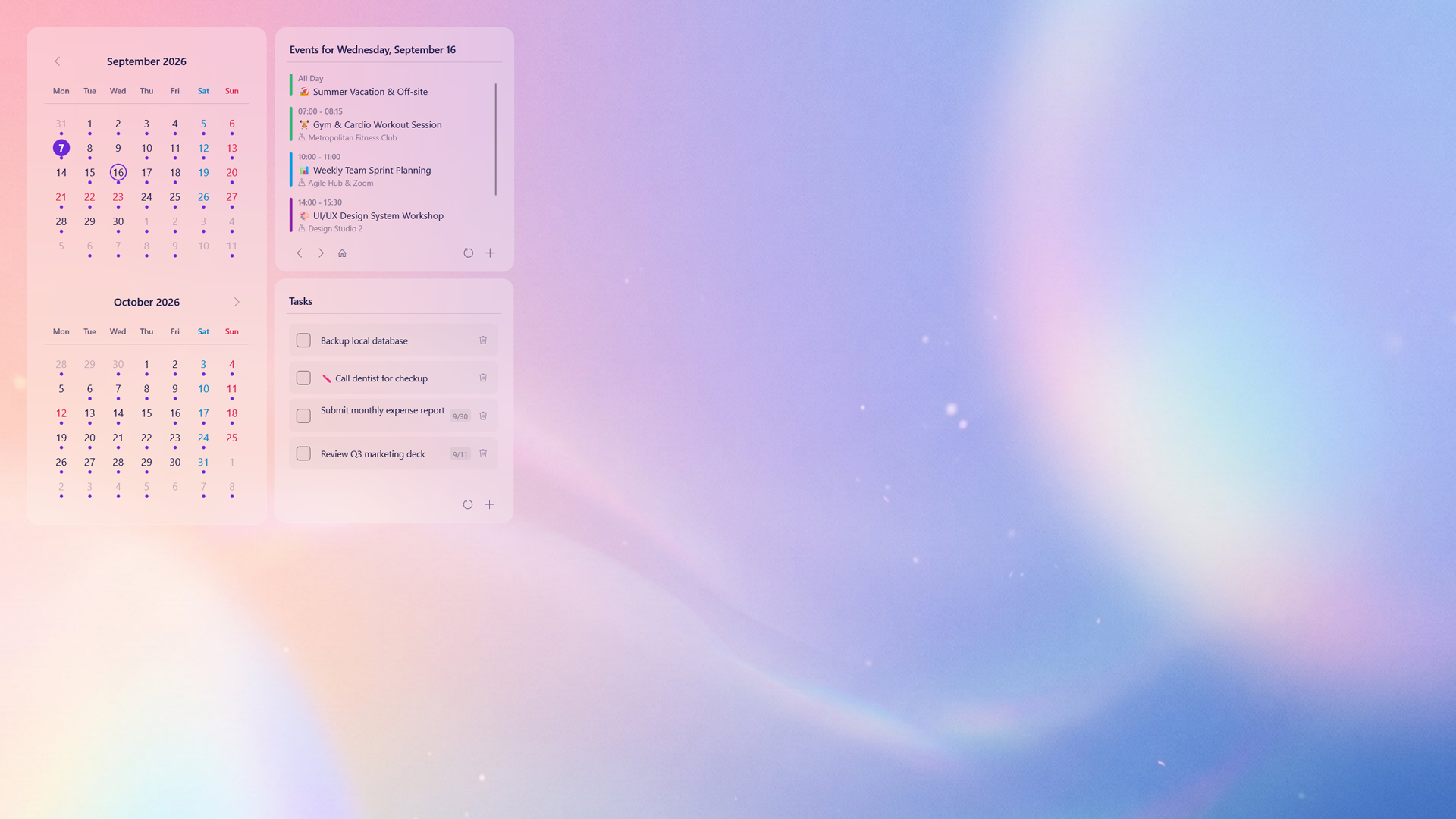Select circled September 16 in calendar
Viewport: 1456px width, 819px height.
tap(118, 173)
